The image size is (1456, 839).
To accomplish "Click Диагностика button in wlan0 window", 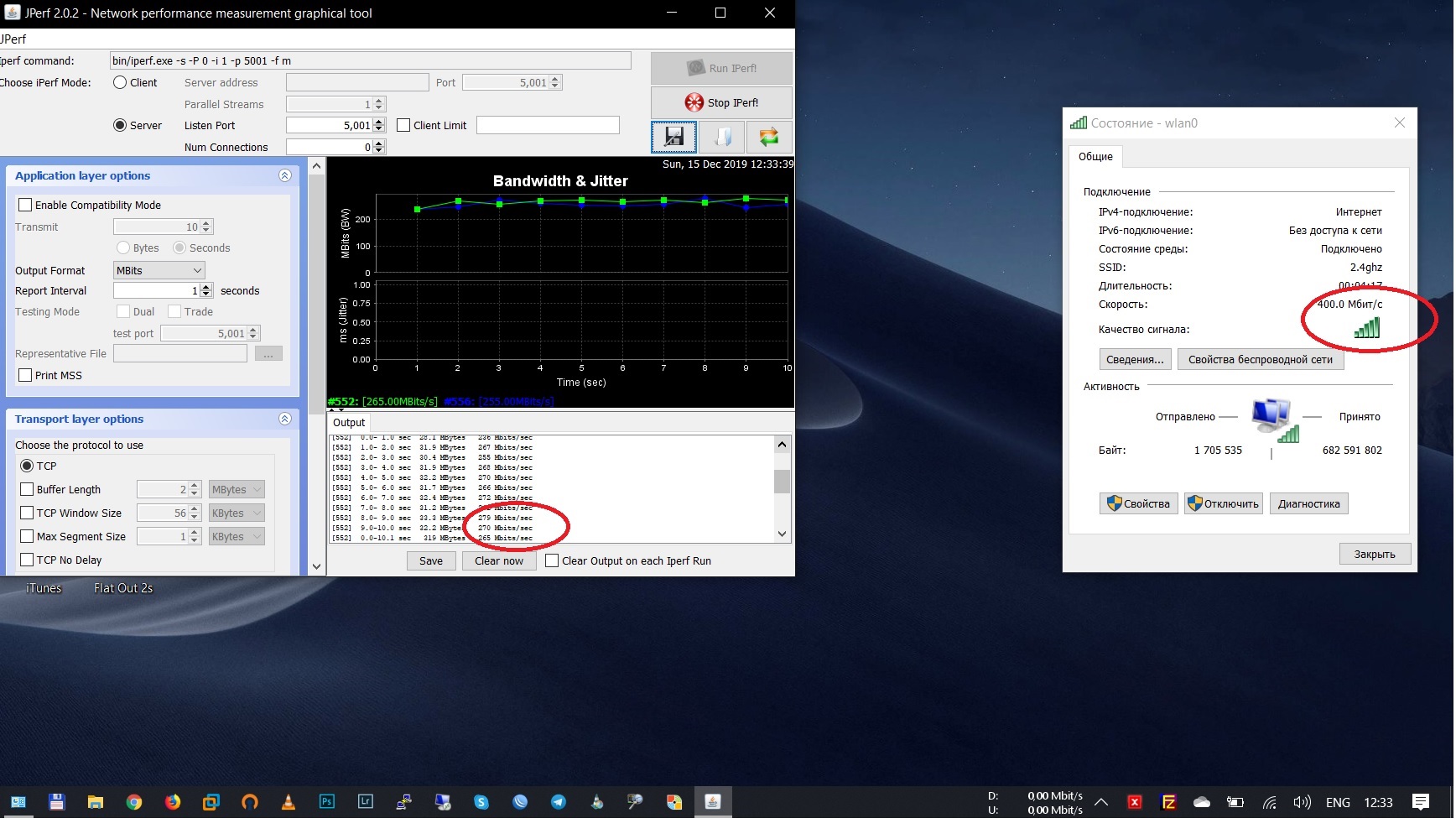I will [1308, 503].
